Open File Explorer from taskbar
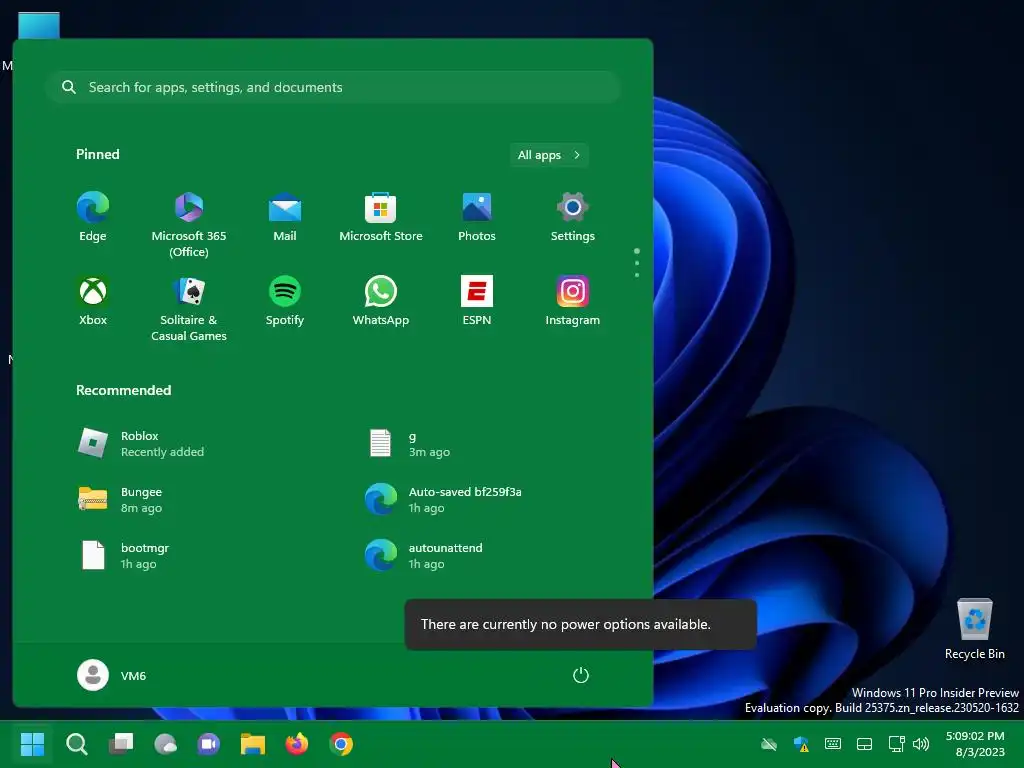 pyautogui.click(x=253, y=744)
